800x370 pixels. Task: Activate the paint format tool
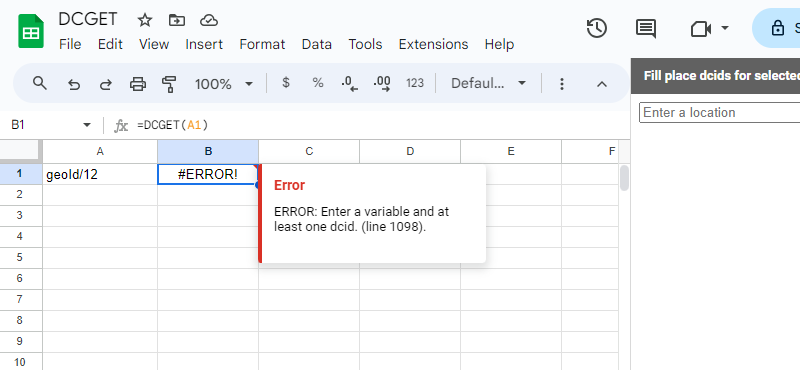169,84
